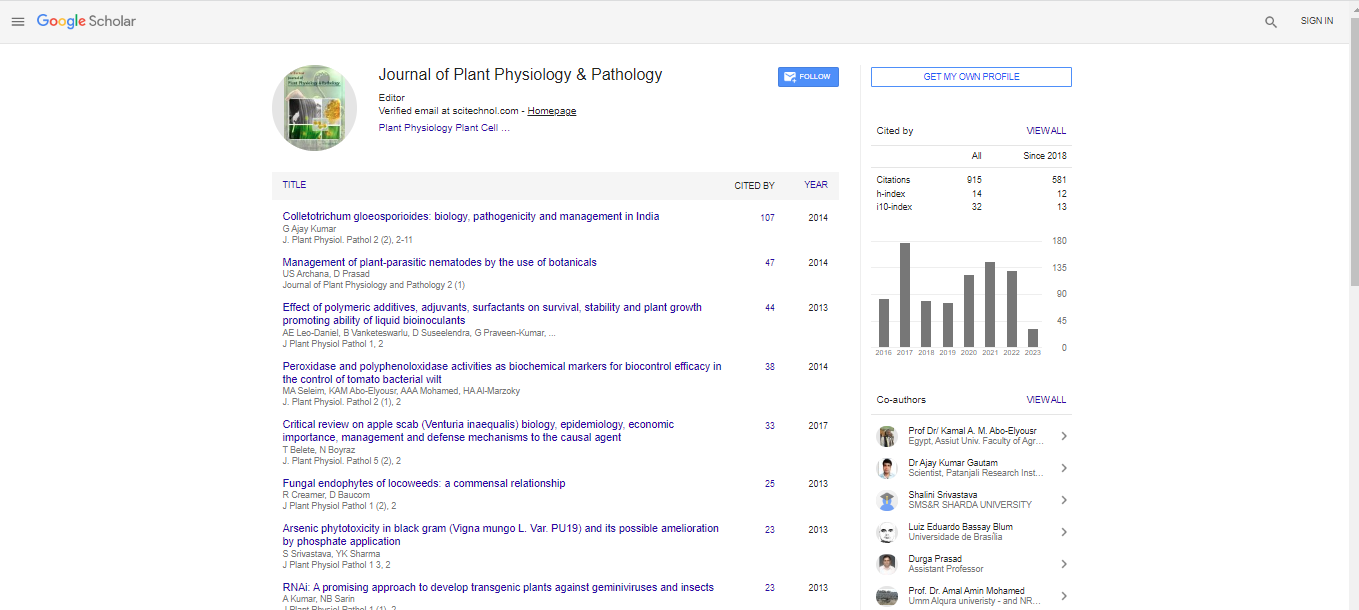Click Dr Ajay Kumar Gautam's avatar
The image size is (1359, 610).
(886, 468)
